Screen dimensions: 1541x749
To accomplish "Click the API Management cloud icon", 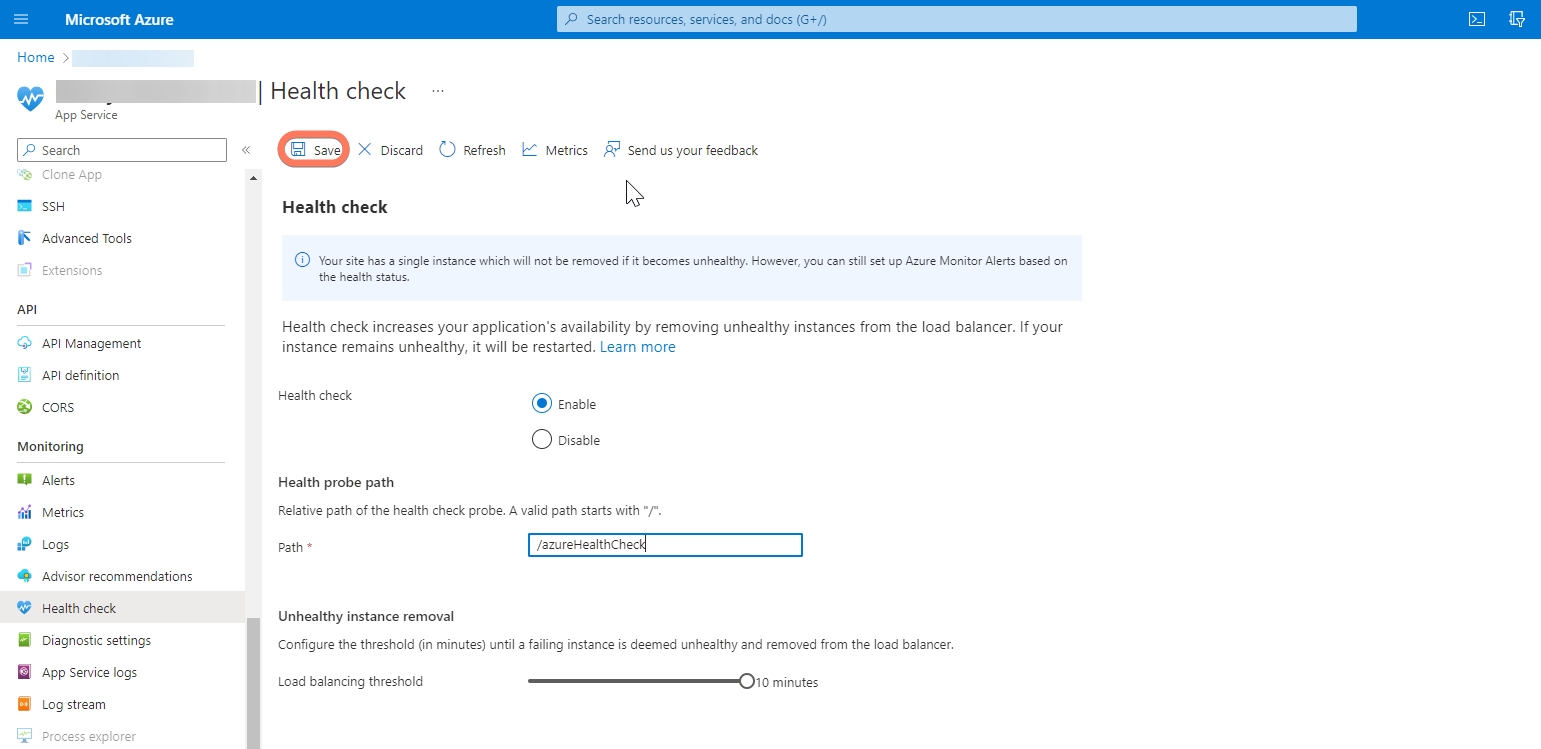I will click(x=25, y=343).
